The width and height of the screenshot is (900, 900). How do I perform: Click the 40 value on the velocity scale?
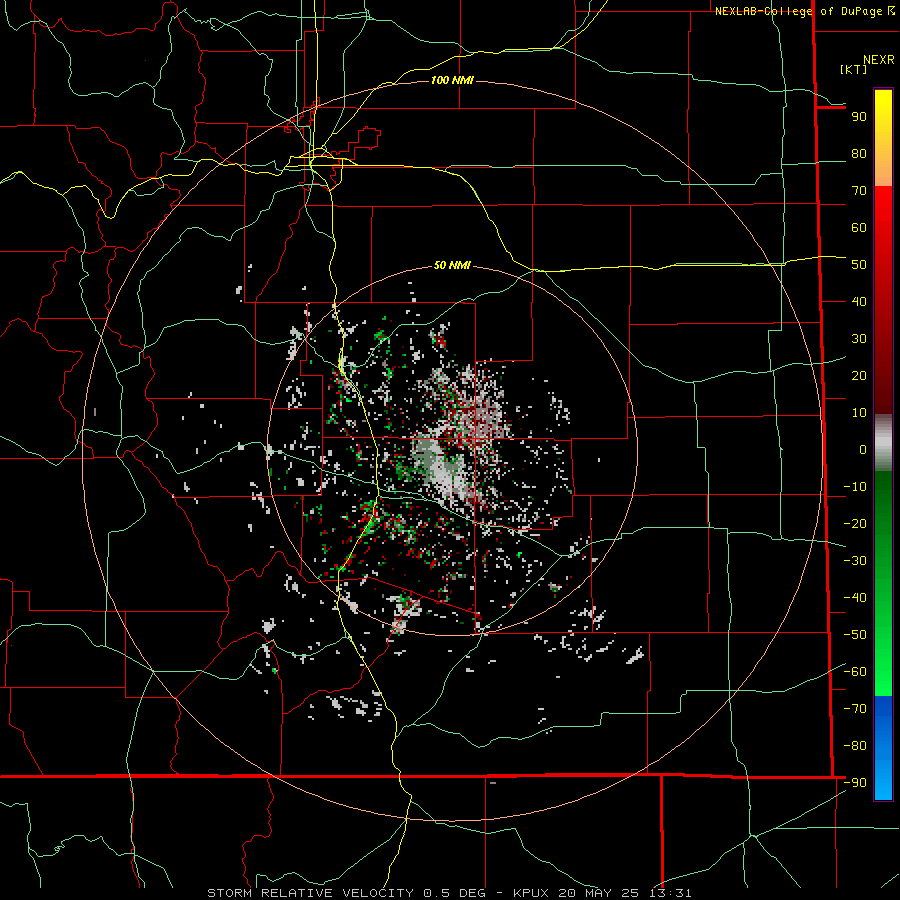point(859,302)
